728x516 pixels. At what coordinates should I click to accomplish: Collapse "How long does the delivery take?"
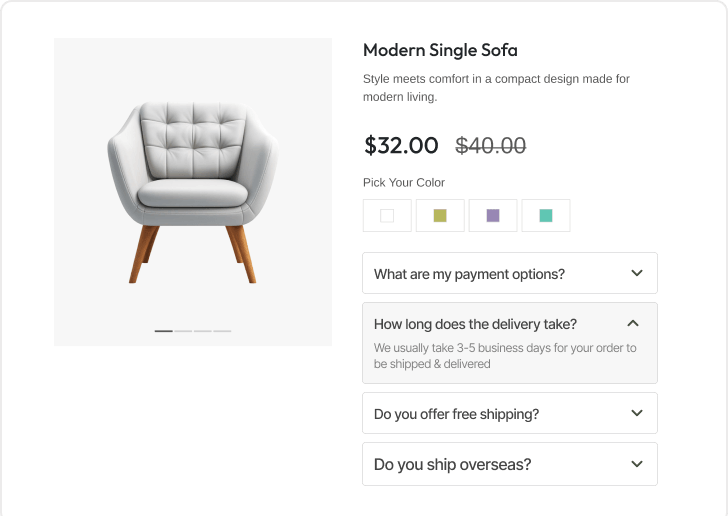tap(475, 324)
